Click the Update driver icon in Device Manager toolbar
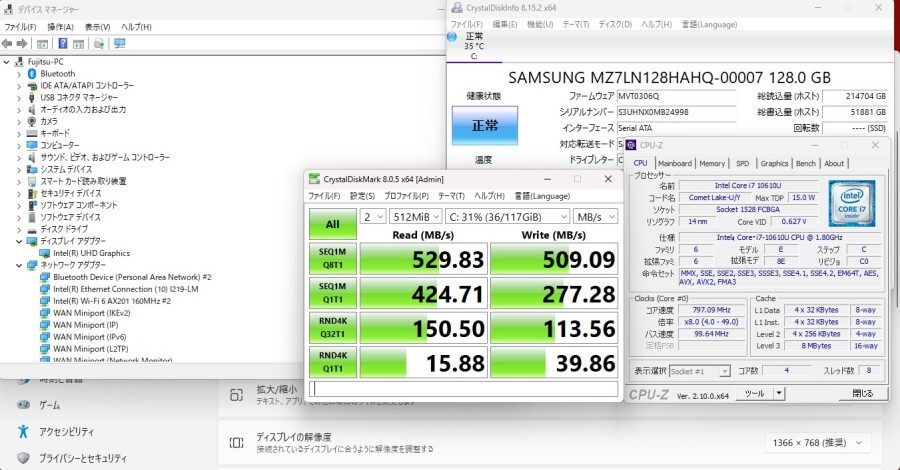900x470 pixels. pyautogui.click(x=99, y=44)
